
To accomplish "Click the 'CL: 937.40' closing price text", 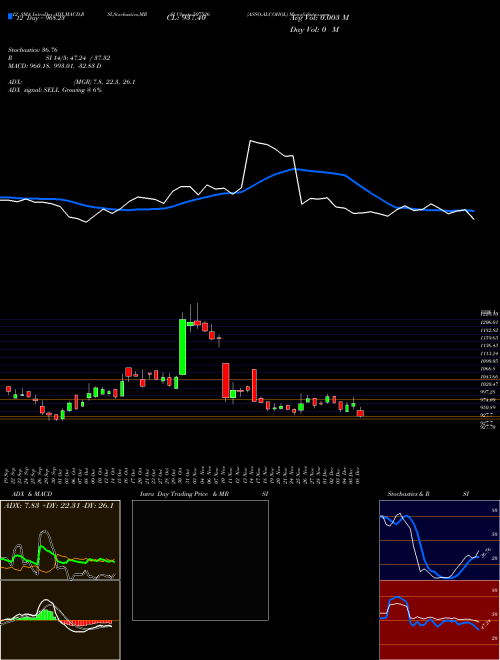I will 186,18.
